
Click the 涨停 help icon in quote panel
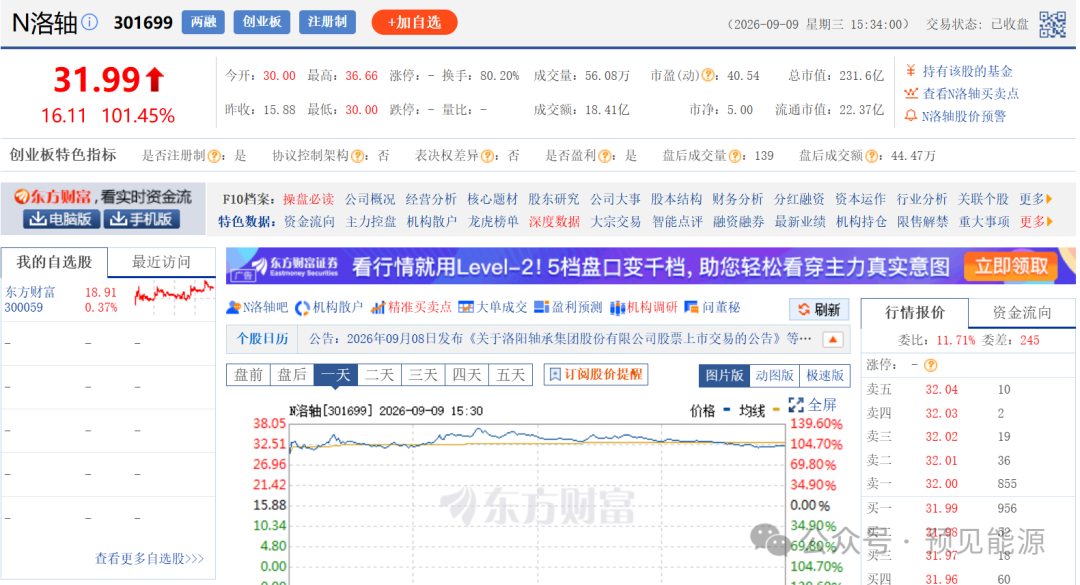[931, 365]
